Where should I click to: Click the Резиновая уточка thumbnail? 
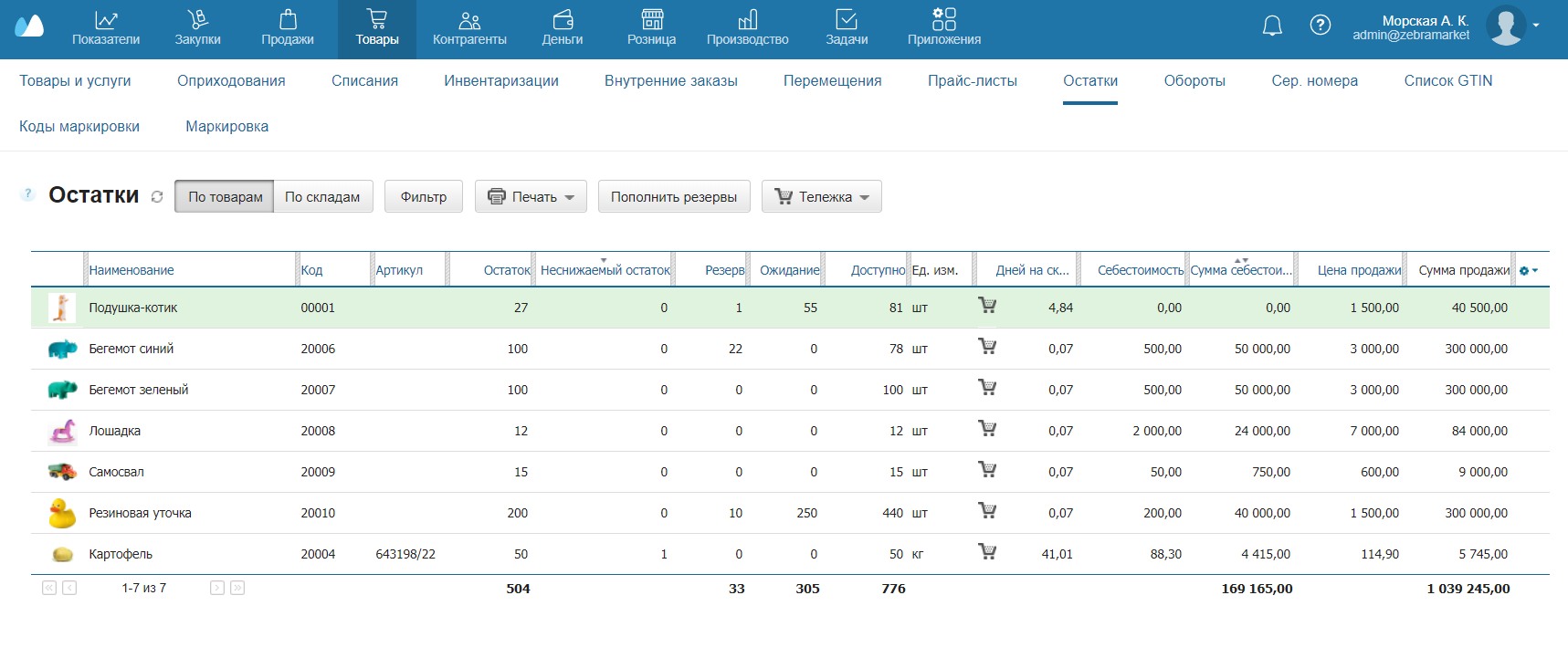point(62,513)
